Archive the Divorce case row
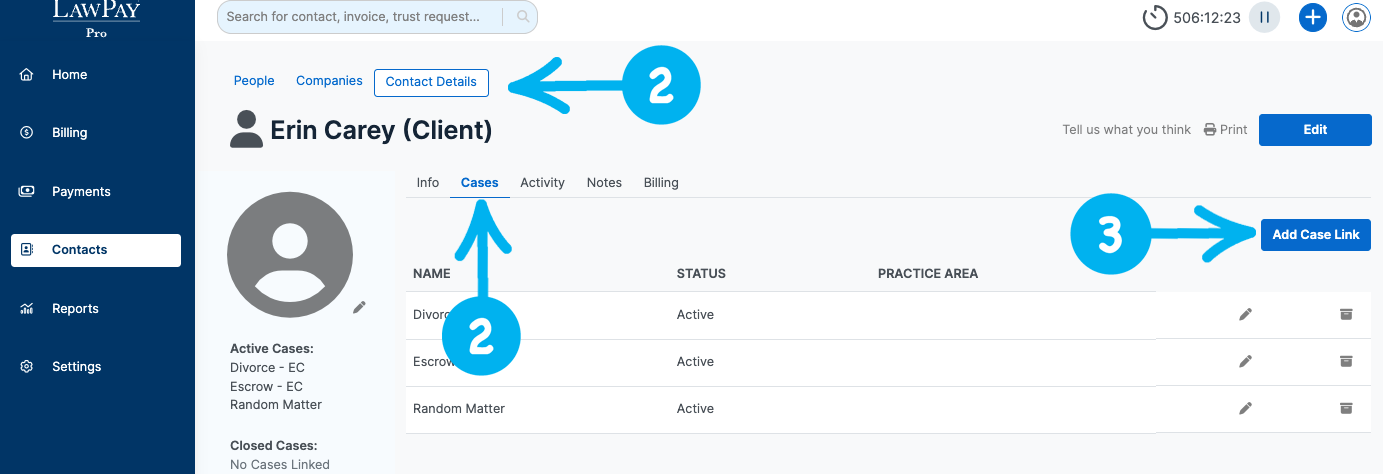Image resolution: width=1383 pixels, height=474 pixels. [x=1346, y=315]
